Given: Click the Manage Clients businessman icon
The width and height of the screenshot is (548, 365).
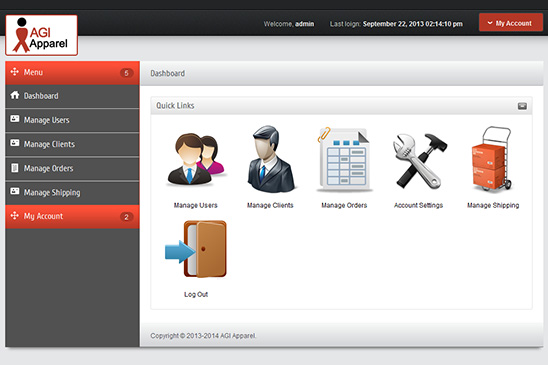Looking at the screenshot, I should [271, 159].
